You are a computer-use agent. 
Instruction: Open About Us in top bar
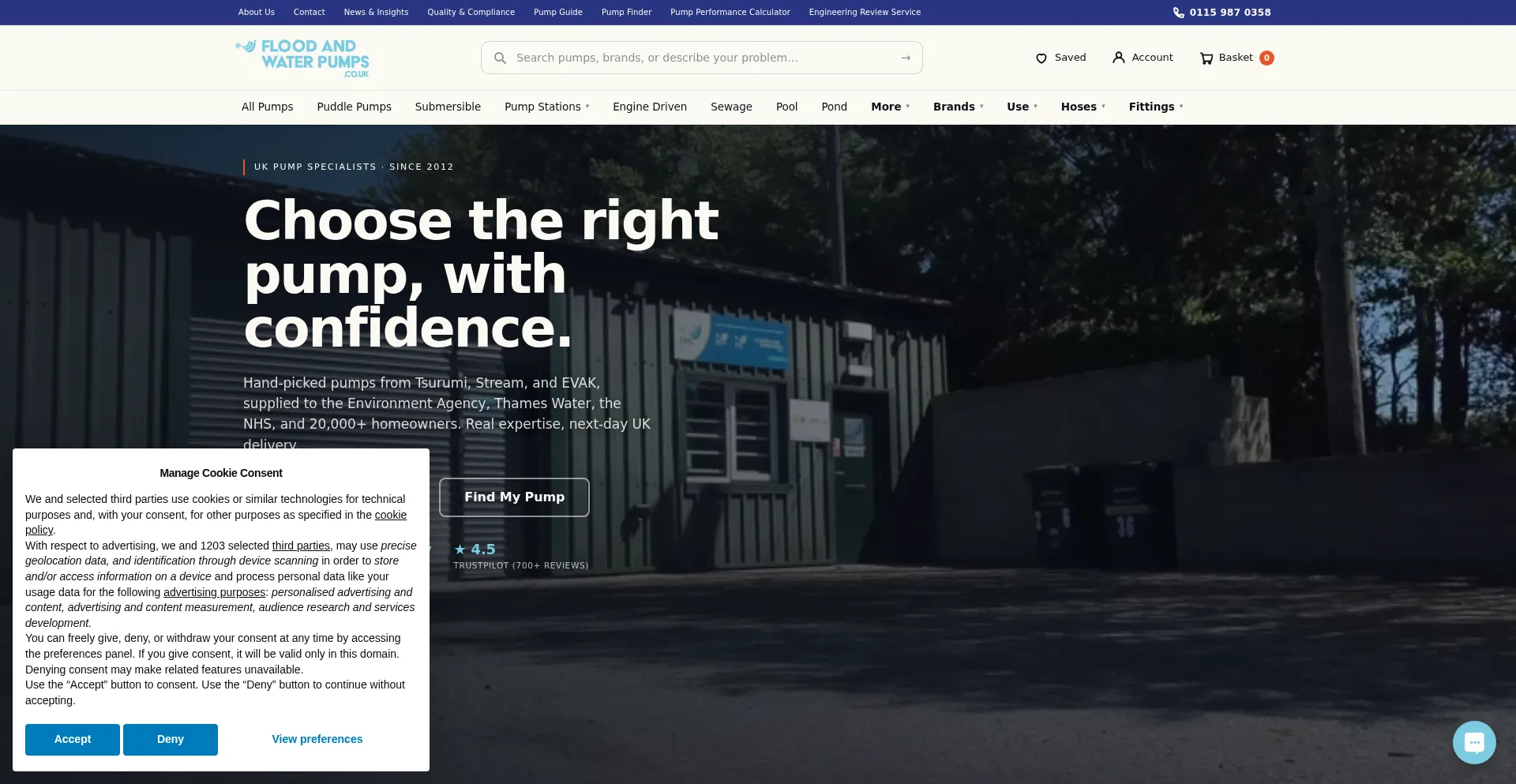coord(257,13)
